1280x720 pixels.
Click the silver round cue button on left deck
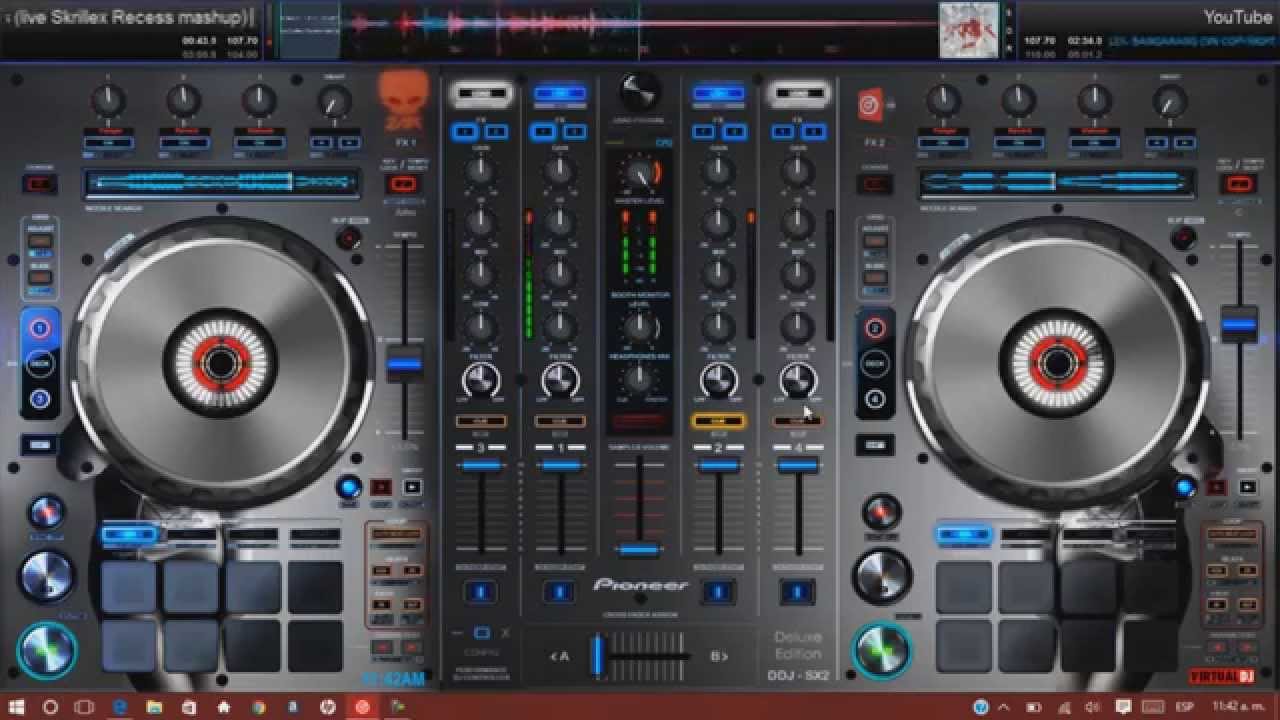tap(47, 577)
